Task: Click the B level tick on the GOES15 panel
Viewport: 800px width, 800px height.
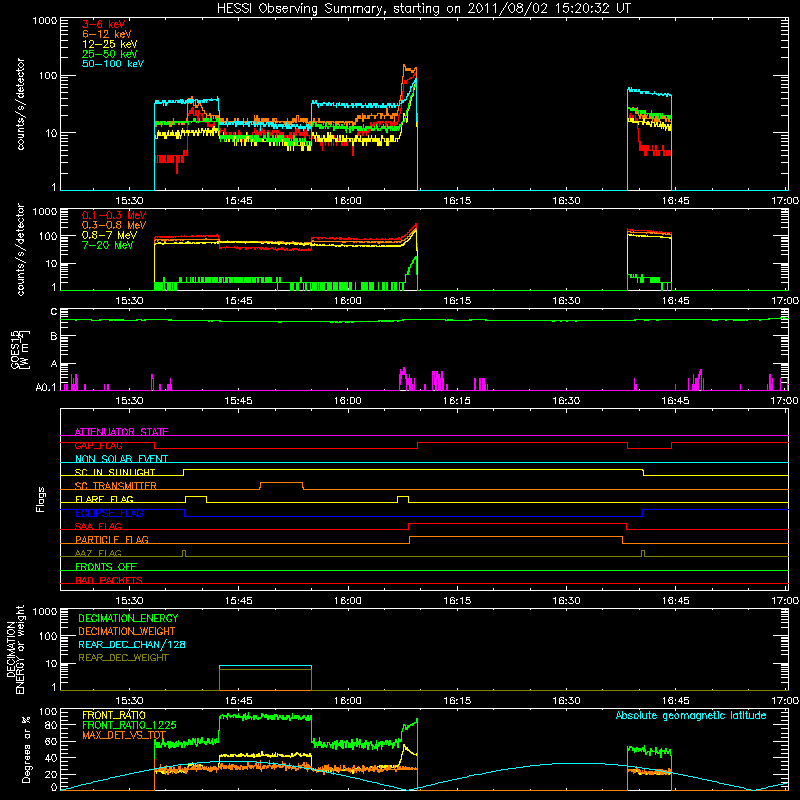Action: [54, 337]
